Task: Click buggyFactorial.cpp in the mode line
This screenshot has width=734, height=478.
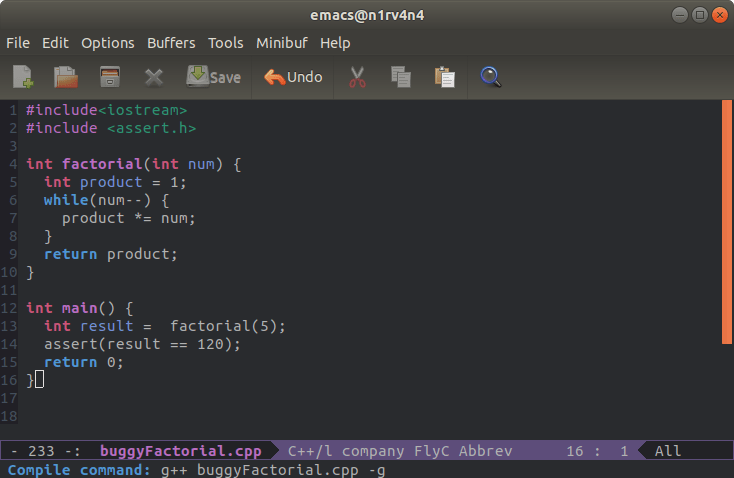Action: [181, 452]
